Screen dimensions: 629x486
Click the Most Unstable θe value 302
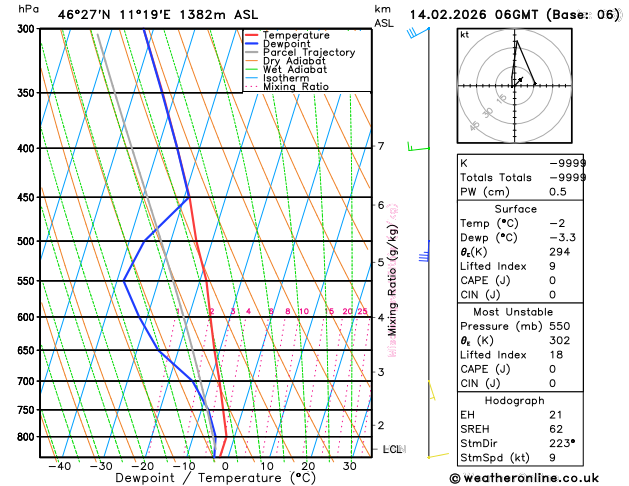[560, 340]
